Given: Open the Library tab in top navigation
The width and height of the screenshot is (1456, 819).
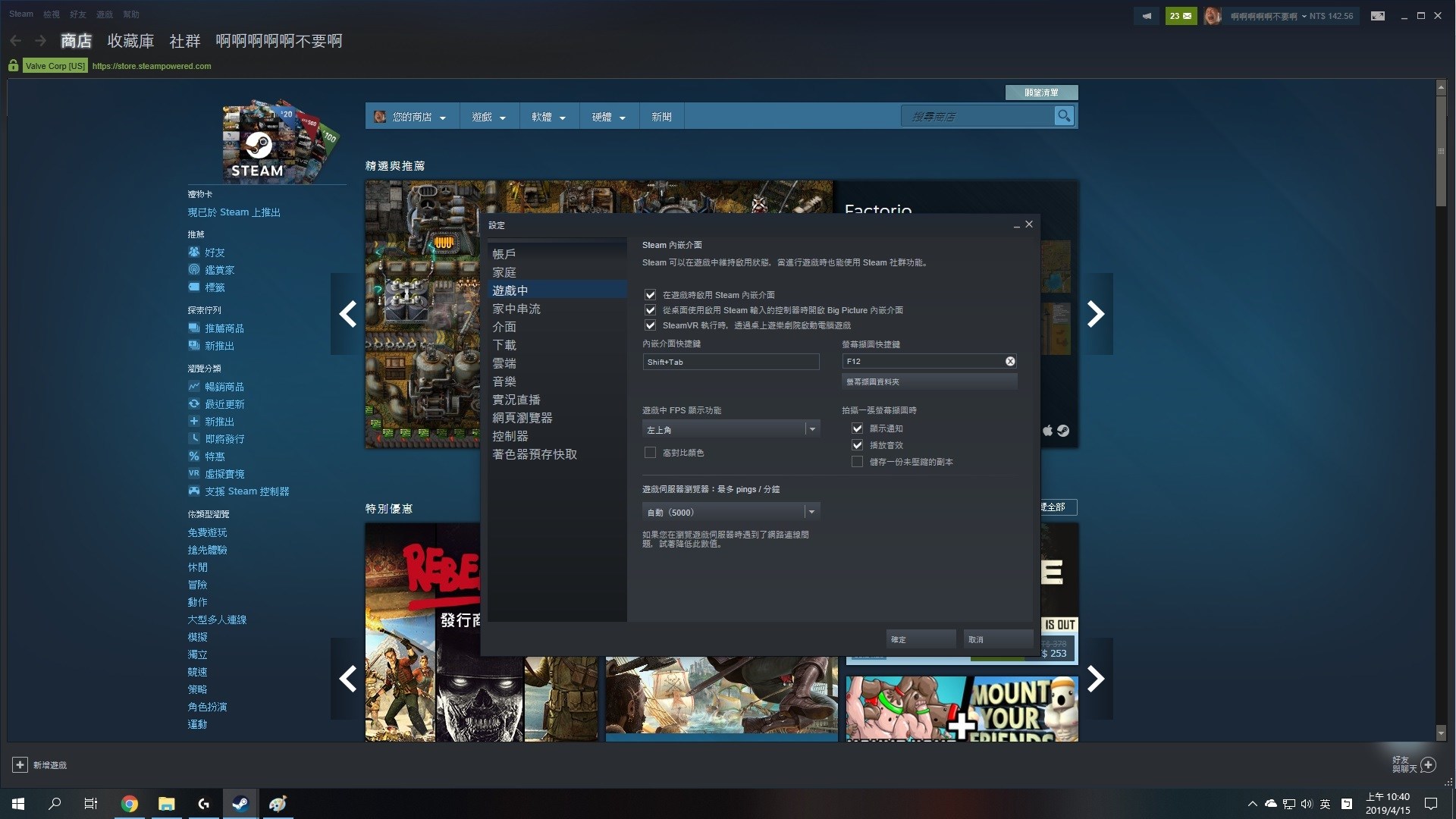Looking at the screenshot, I should point(130,41).
